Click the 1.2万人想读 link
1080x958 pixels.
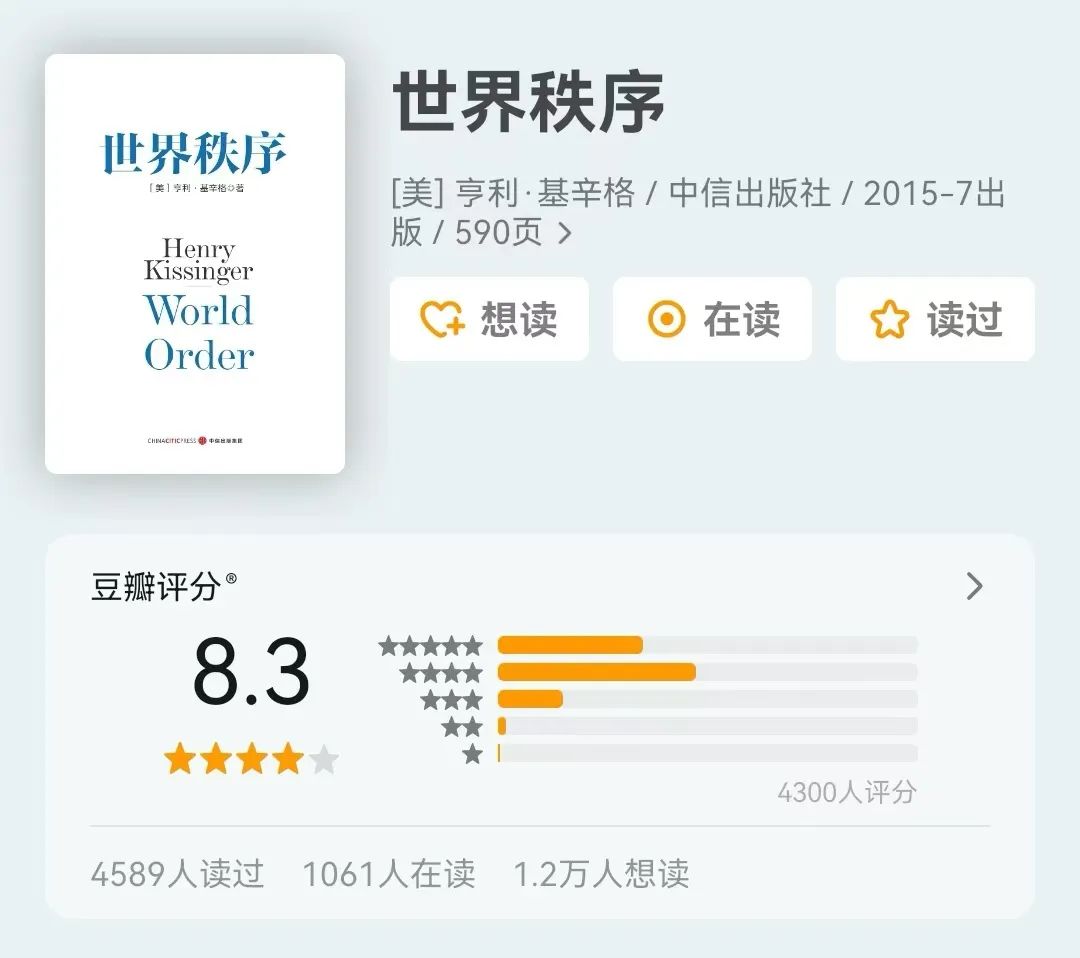coord(601,873)
